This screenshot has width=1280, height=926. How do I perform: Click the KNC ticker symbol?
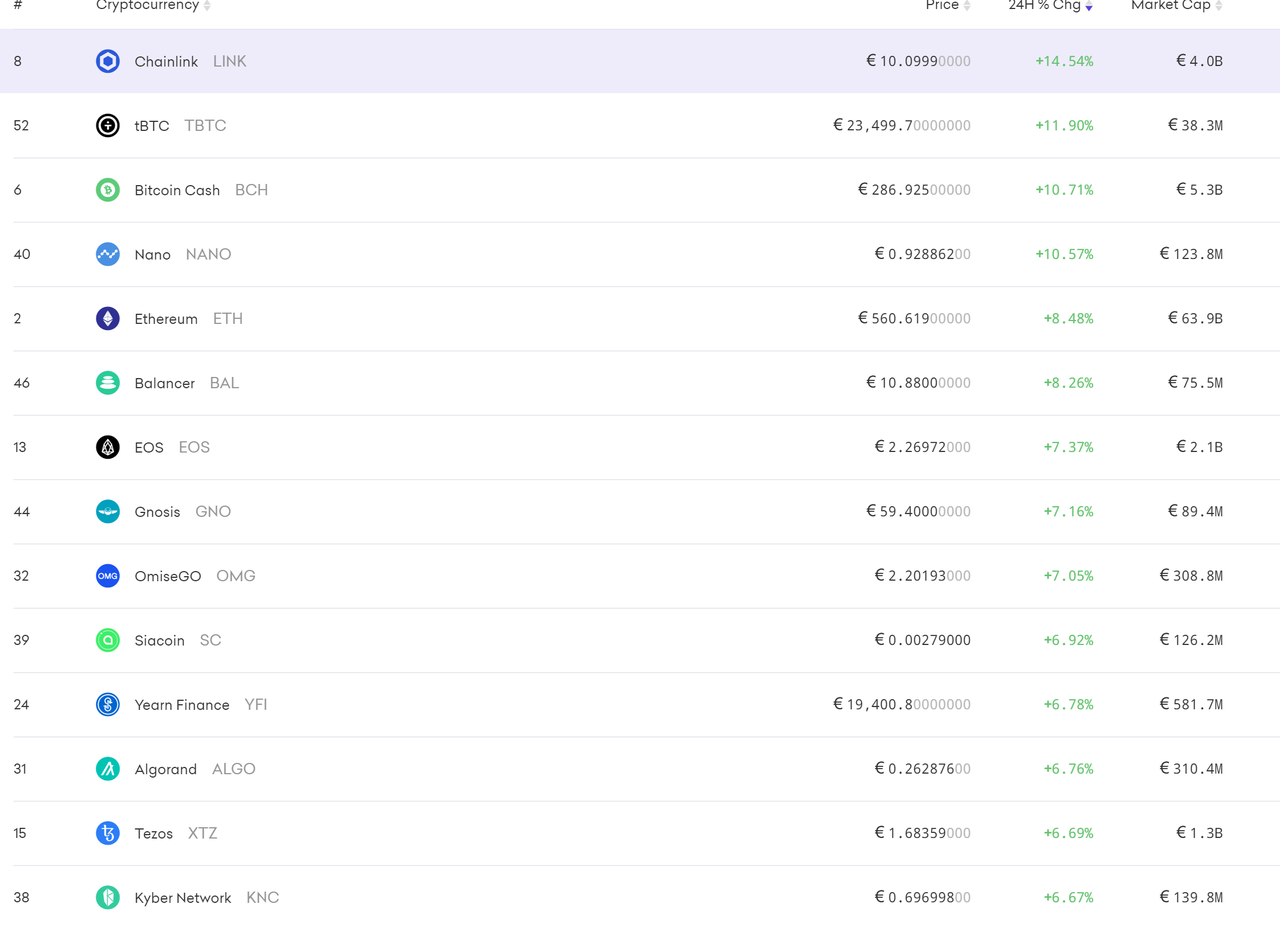263,897
